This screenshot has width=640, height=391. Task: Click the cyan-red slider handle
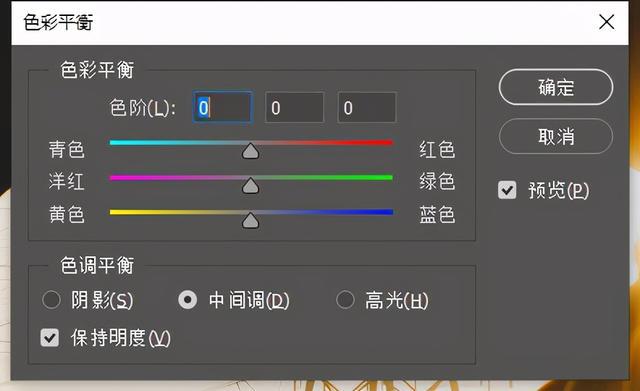[x=250, y=151]
